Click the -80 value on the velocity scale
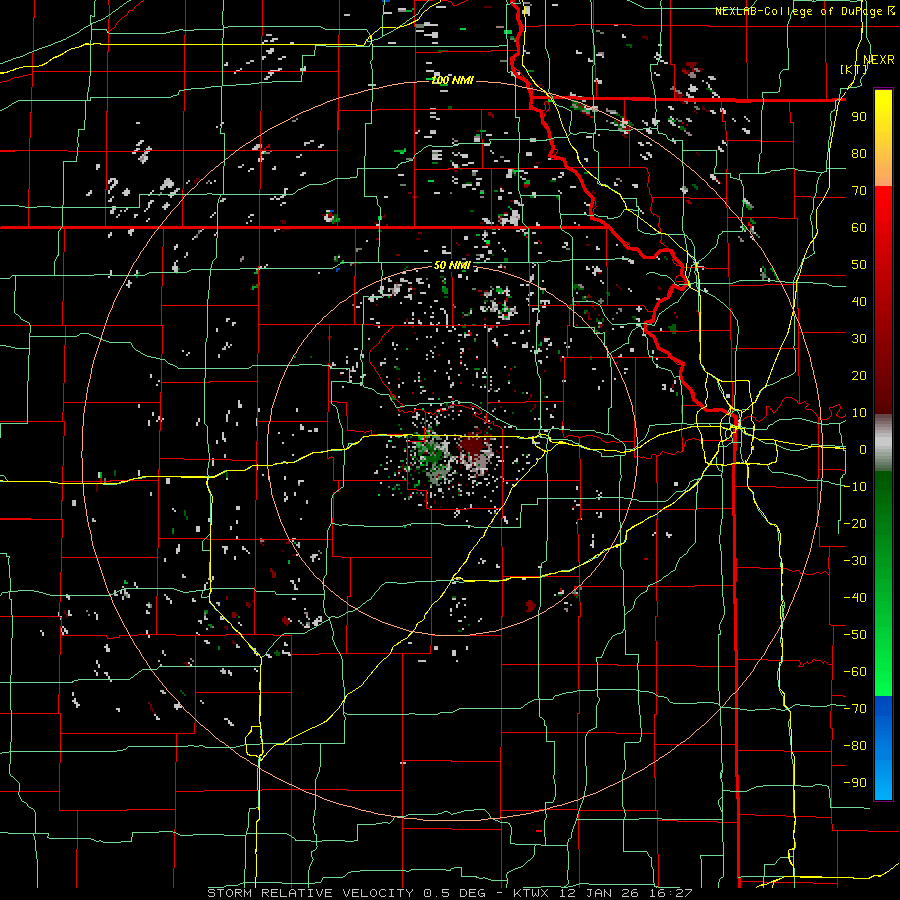Viewport: 900px width, 900px height. click(855, 746)
